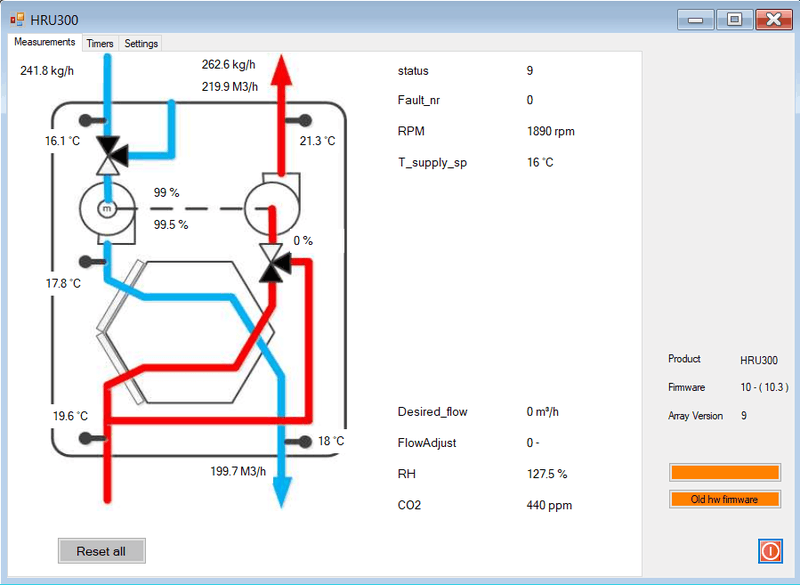The width and height of the screenshot is (800, 585).
Task: Click the blue supply air arrow
Action: [282, 492]
